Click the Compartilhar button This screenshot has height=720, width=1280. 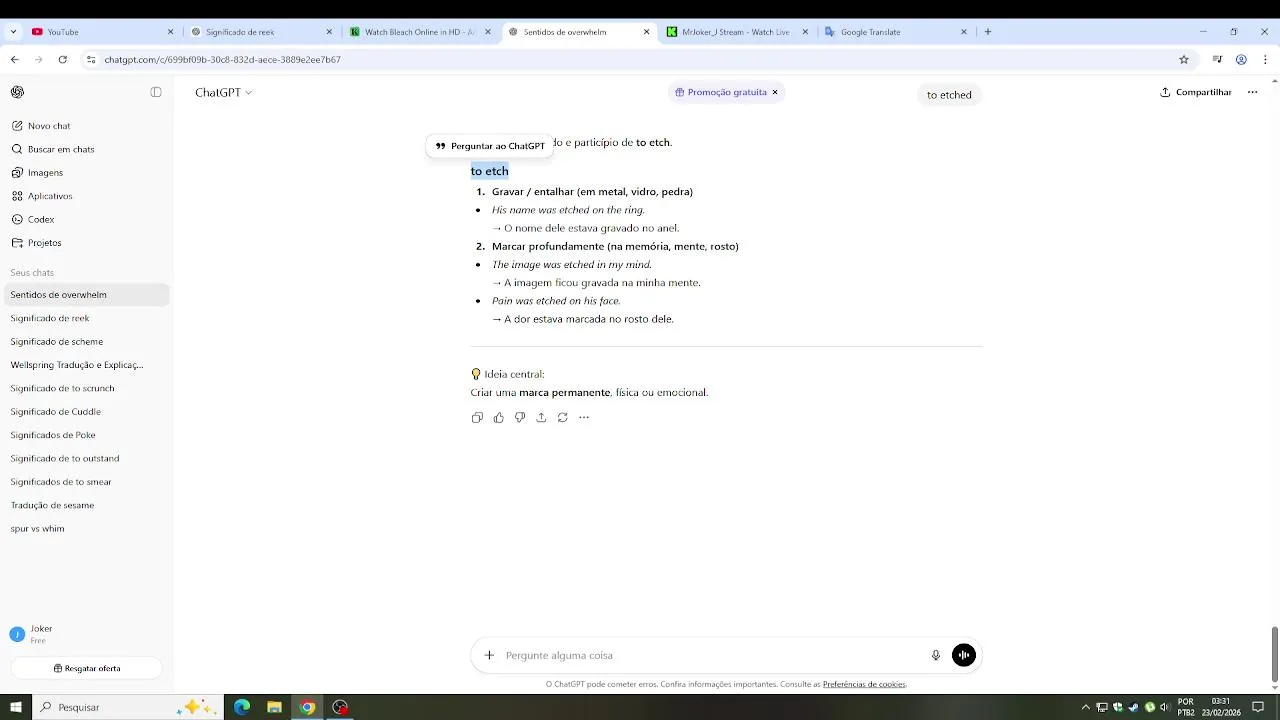1195,92
